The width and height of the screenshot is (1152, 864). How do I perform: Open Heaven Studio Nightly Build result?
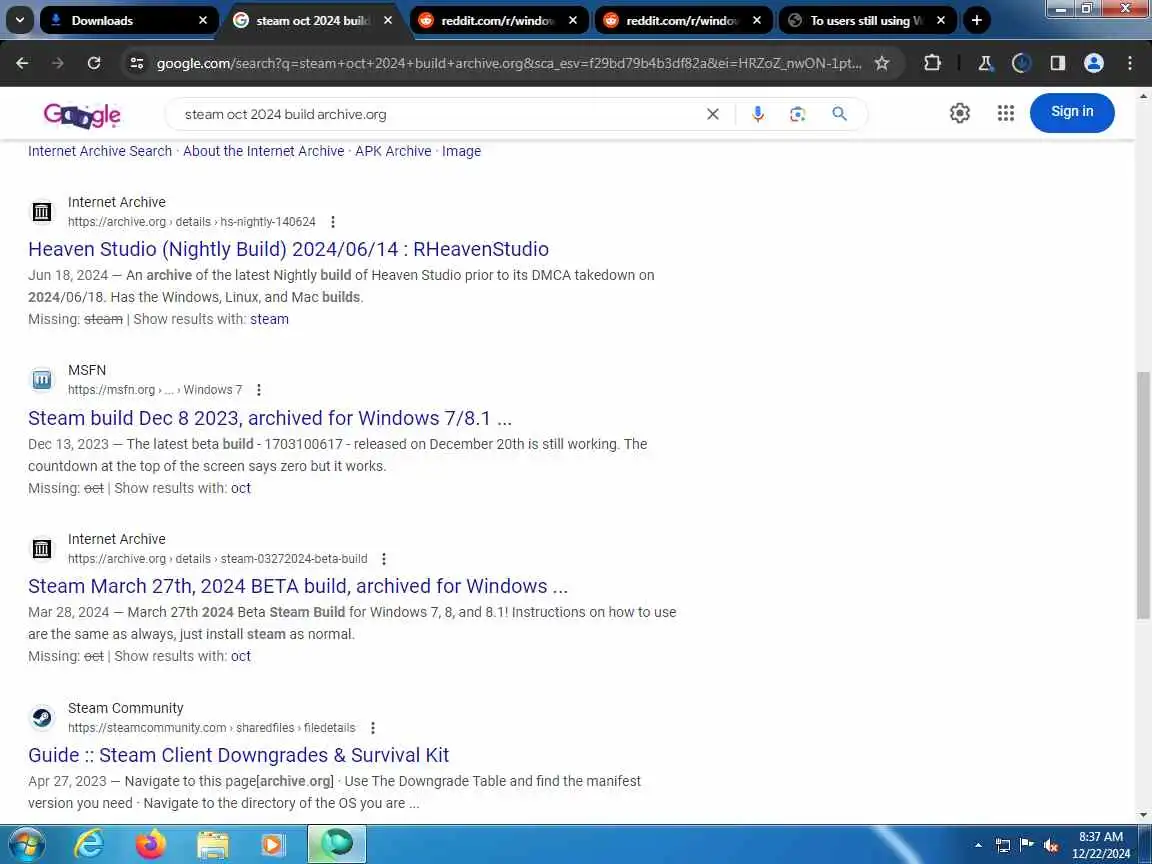[288, 249]
